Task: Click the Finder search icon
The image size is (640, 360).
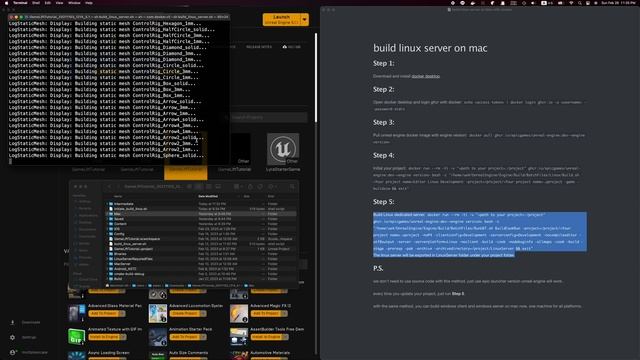Action: (x=293, y=187)
